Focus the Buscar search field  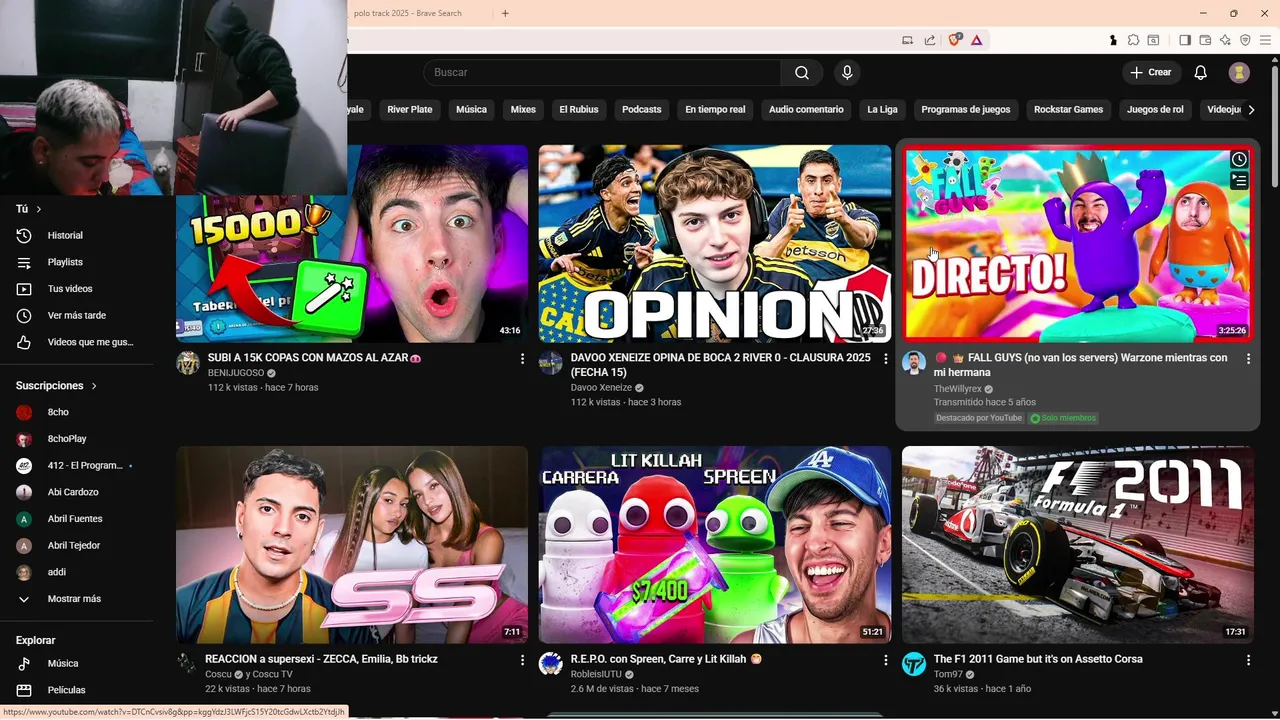point(601,72)
